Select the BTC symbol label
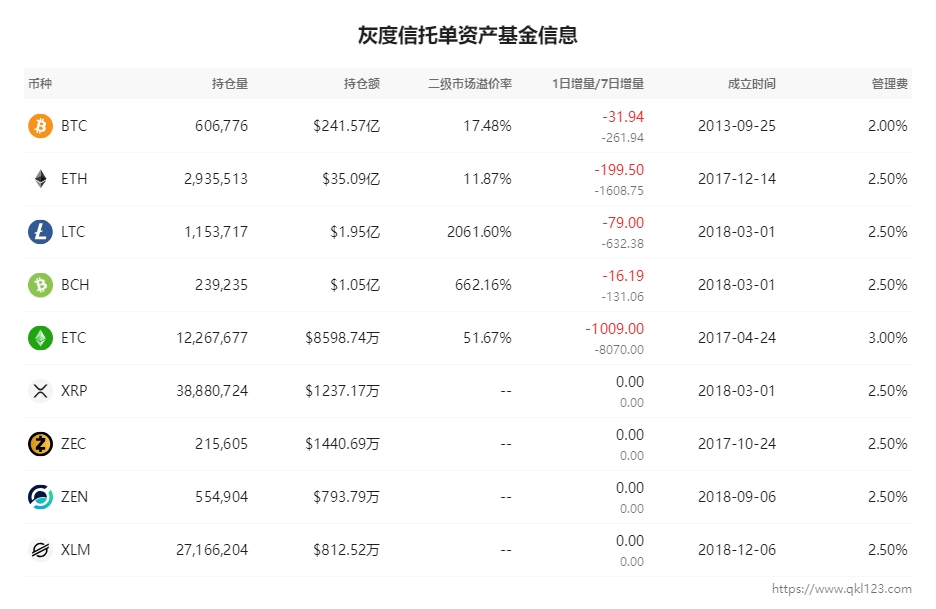The width and height of the screenshot is (936, 609). [74, 126]
